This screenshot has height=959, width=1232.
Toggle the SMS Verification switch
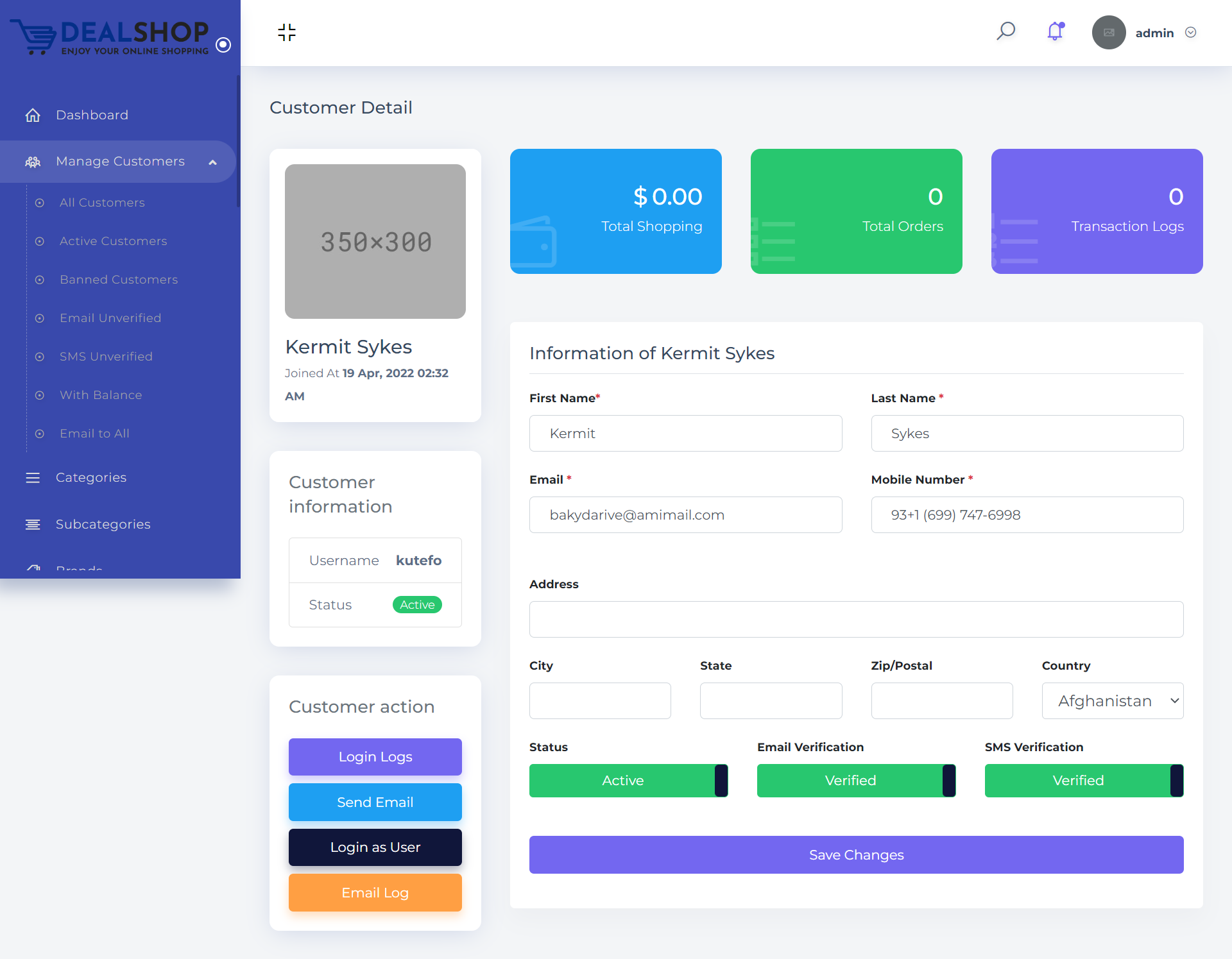tap(1084, 781)
